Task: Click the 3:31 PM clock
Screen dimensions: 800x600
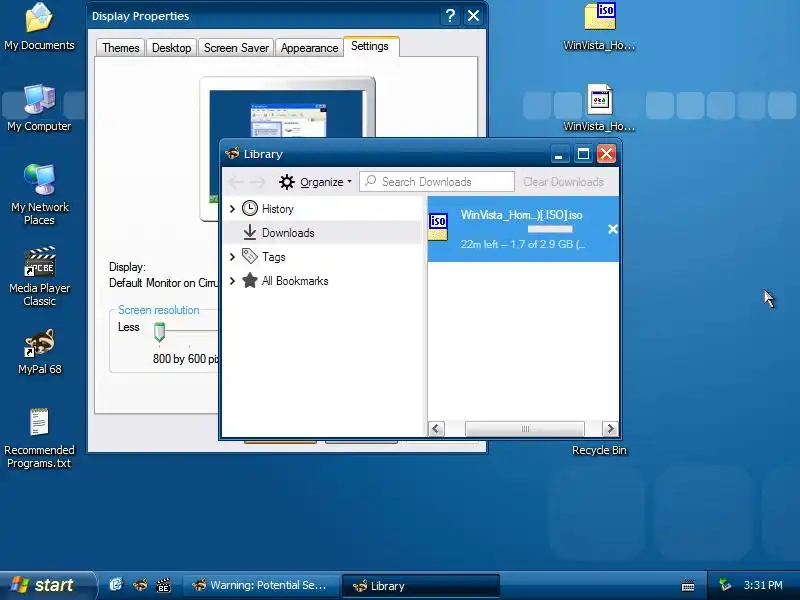Action: (763, 585)
